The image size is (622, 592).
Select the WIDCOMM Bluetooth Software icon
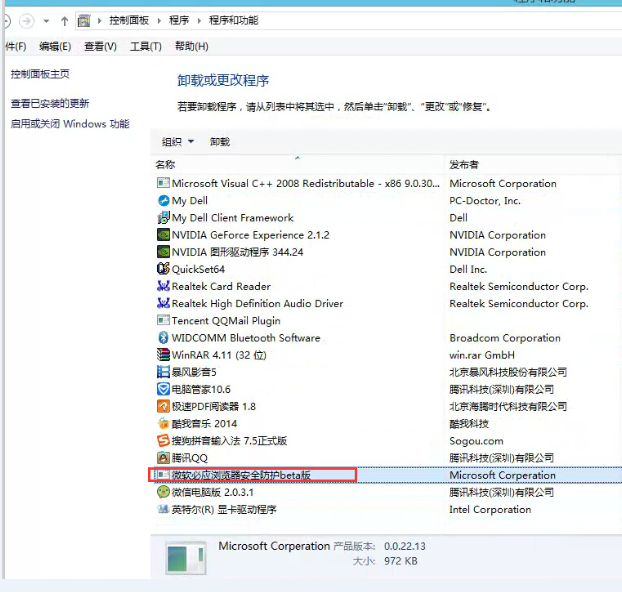164,338
